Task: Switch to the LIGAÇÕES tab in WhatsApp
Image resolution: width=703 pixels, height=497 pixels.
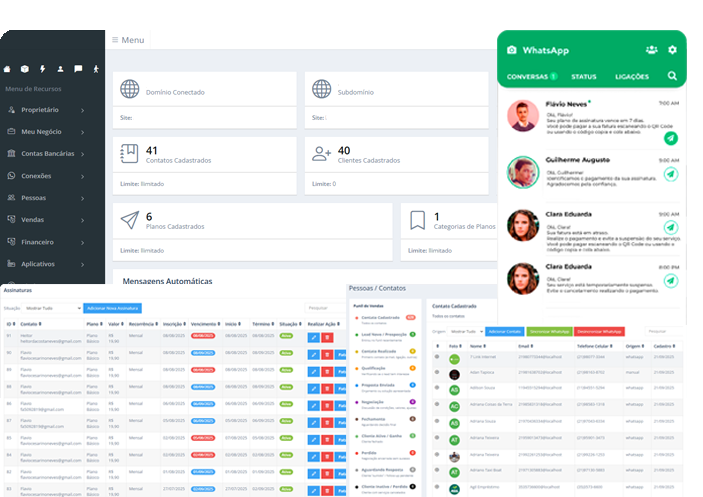Action: pos(632,76)
